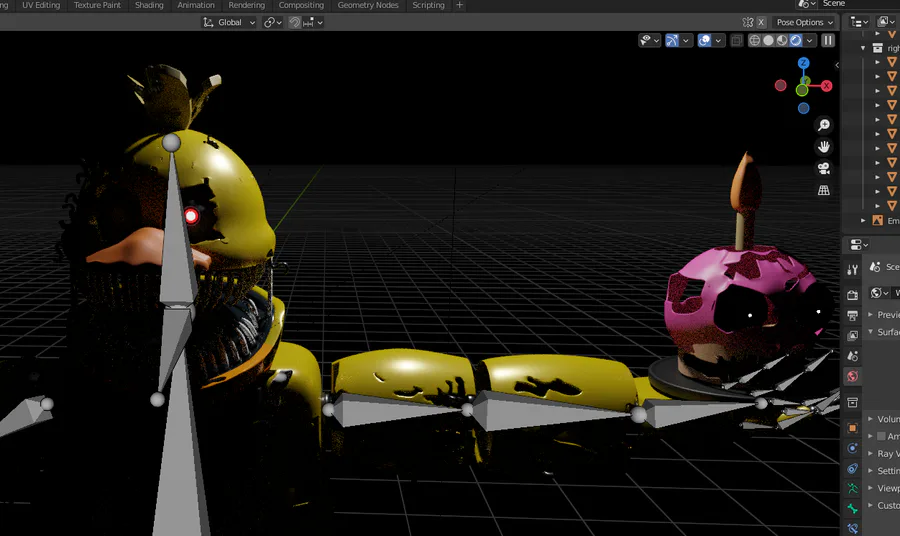Open the Pose Options dropdown
Screen dimensions: 900x536
[x=805, y=22]
